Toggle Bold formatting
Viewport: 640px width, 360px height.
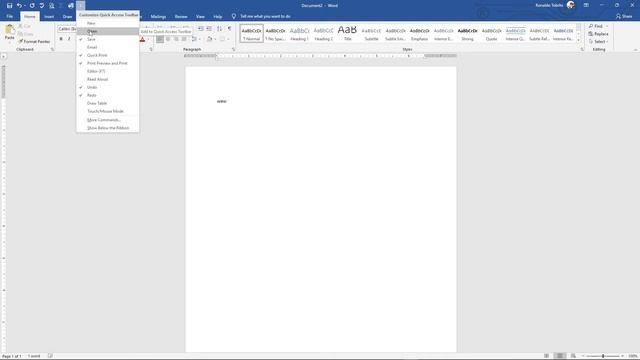click(x=61, y=39)
